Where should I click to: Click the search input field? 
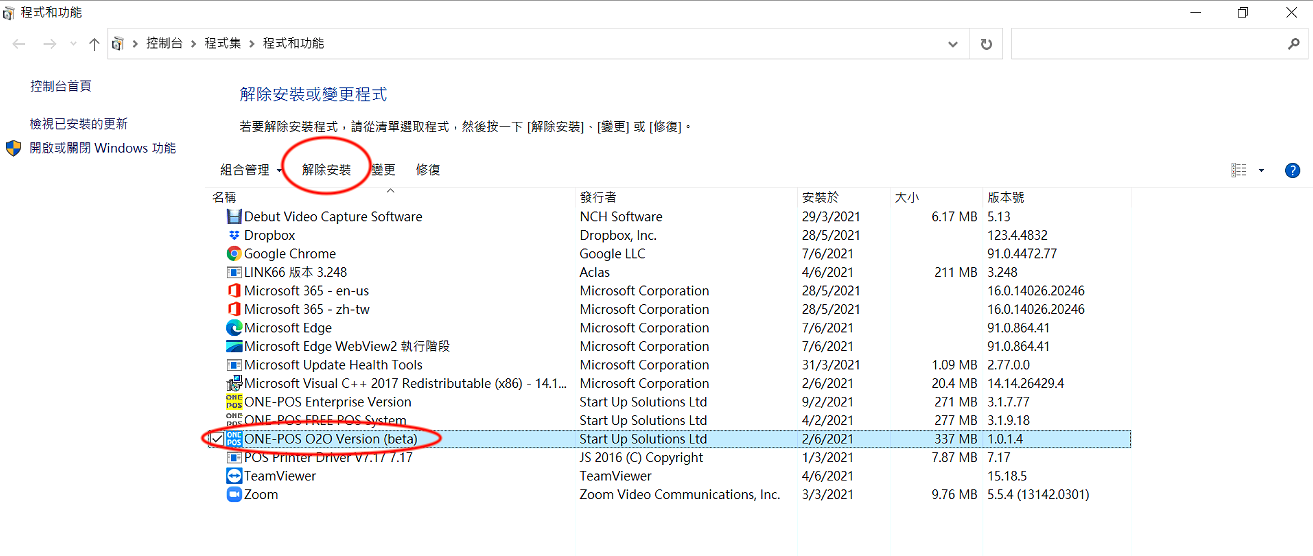point(1147,44)
